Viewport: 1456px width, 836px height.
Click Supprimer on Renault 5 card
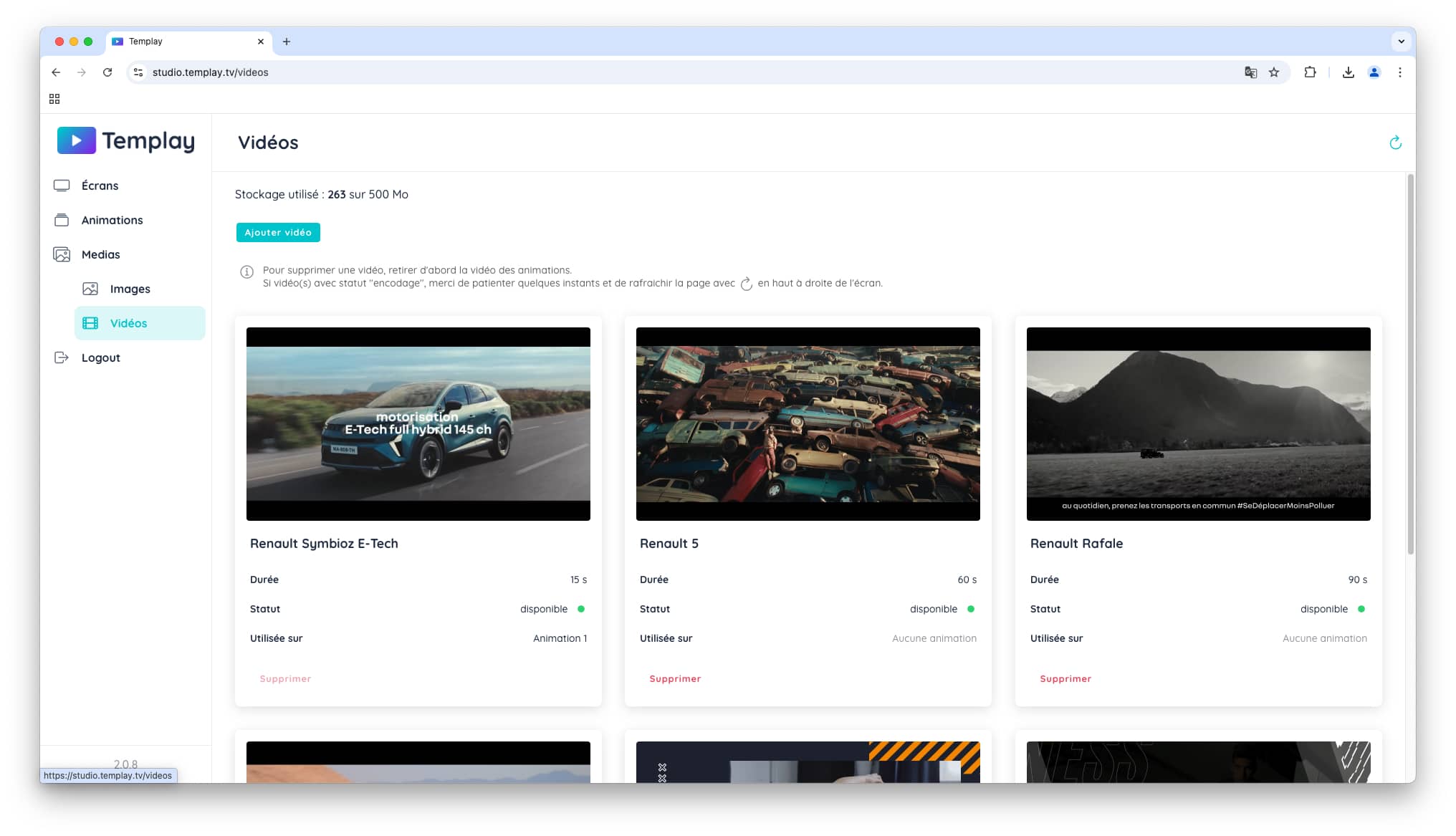pos(675,678)
